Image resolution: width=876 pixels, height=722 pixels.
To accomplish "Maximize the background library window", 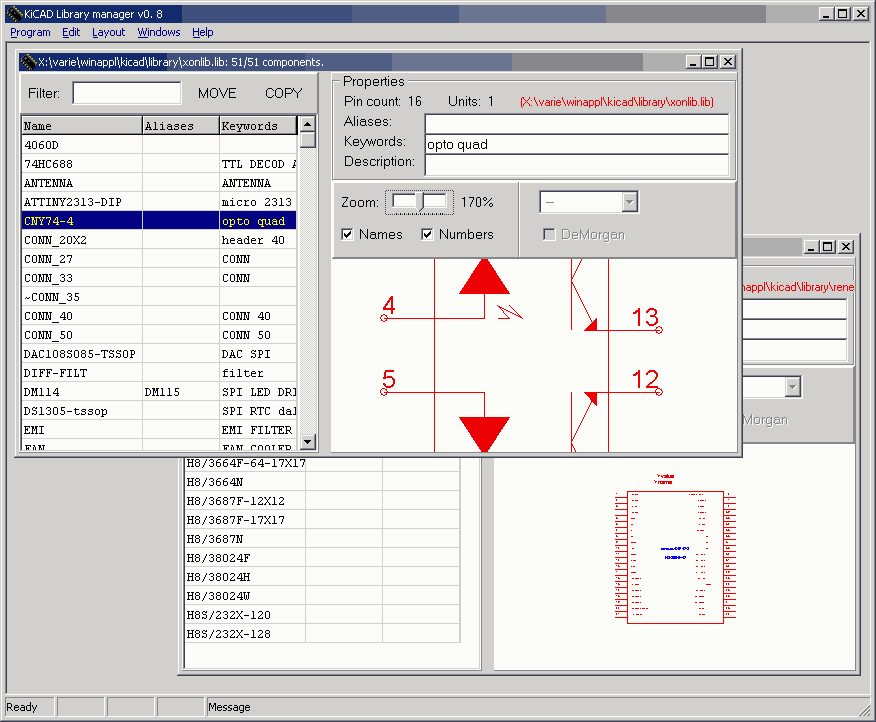I will pyautogui.click(x=829, y=246).
